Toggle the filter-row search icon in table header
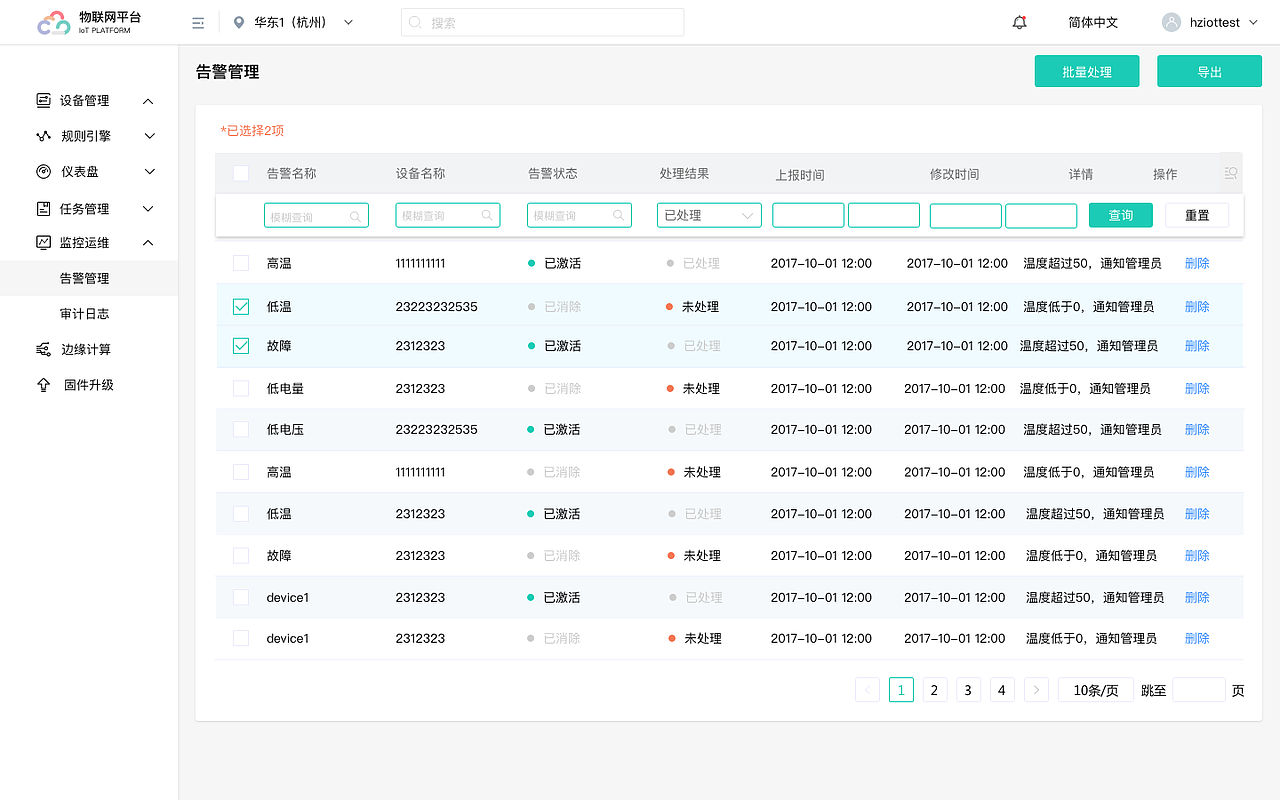1280x800 pixels. (x=1231, y=173)
